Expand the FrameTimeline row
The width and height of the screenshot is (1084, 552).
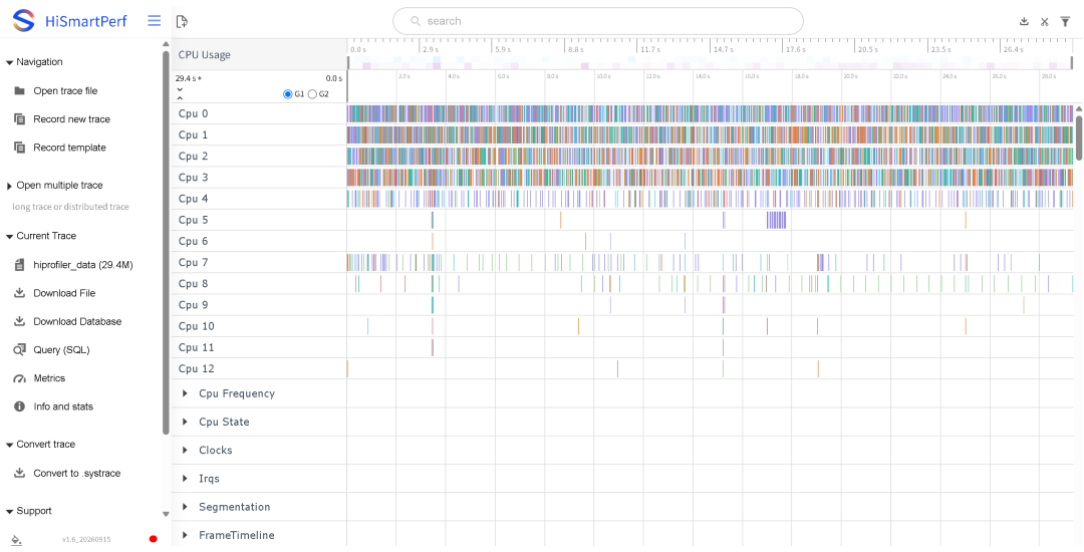[185, 535]
